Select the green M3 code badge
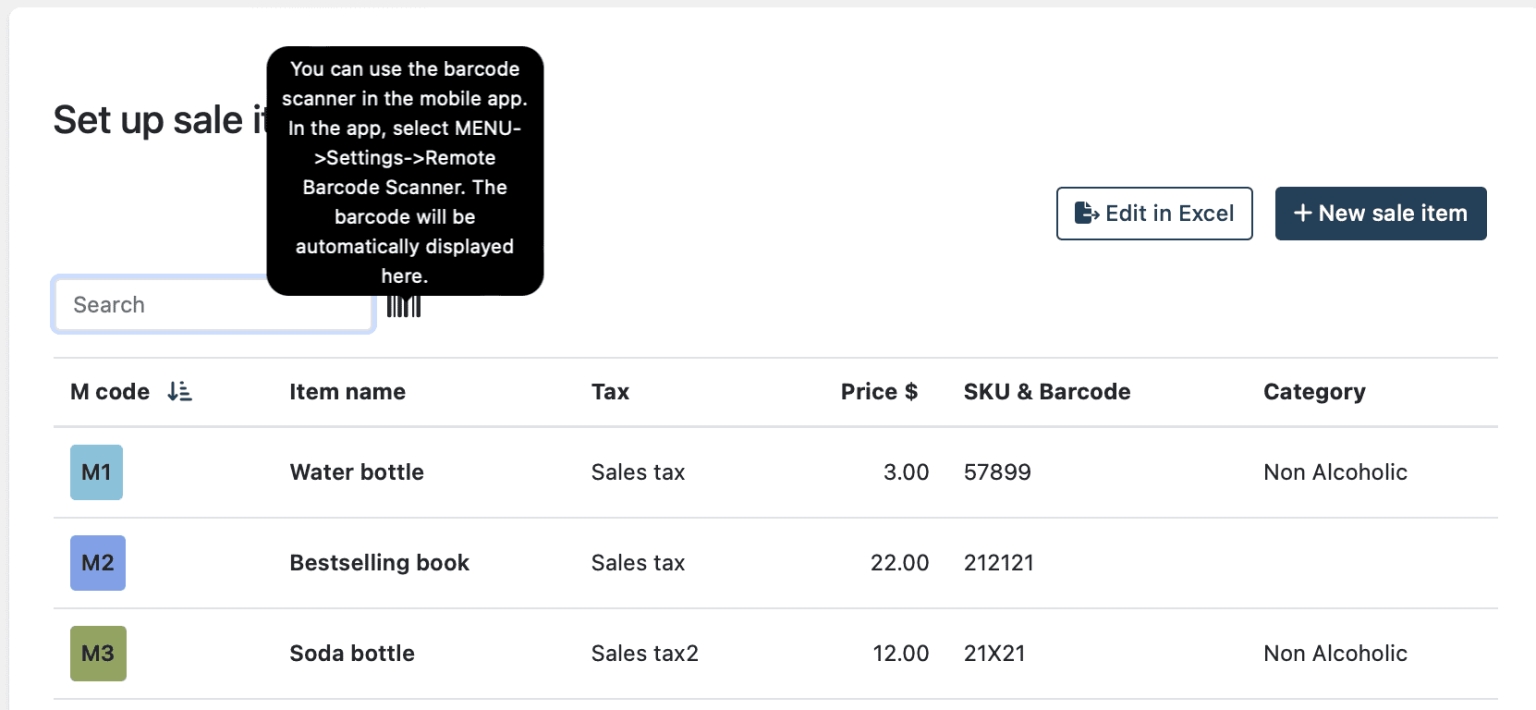 [x=97, y=652]
